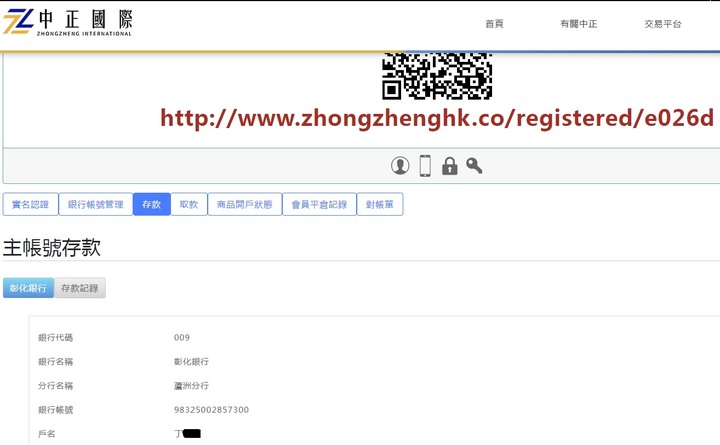Click the bank account number 98325002857300
720x445 pixels.
(211, 410)
